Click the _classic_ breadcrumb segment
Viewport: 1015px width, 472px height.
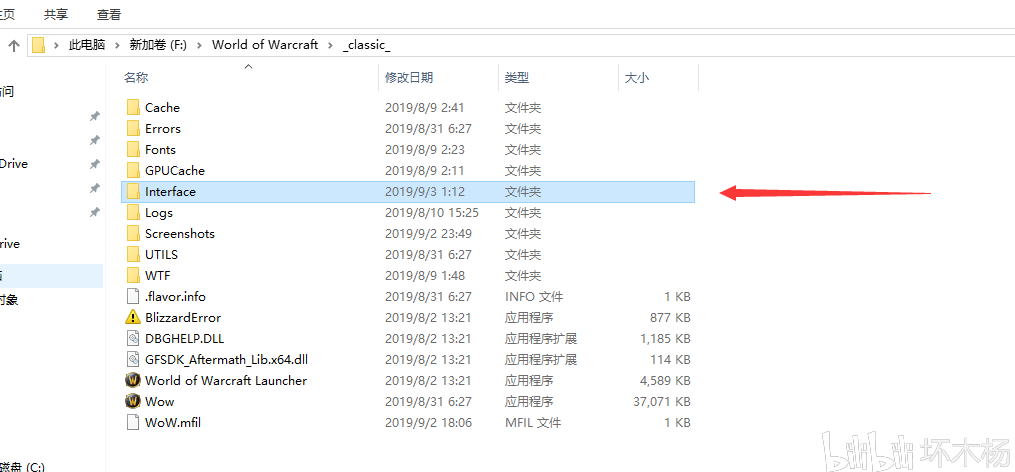tap(367, 45)
